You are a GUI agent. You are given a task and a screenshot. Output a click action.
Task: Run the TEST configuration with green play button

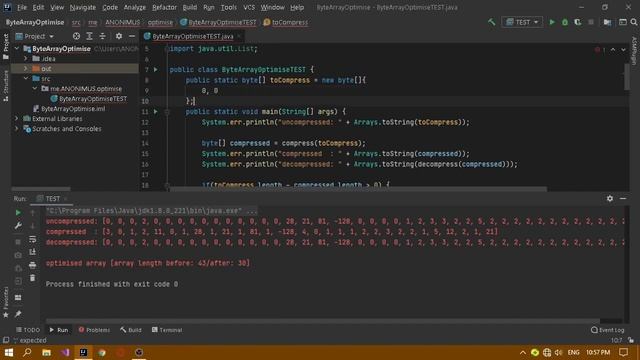[552, 22]
